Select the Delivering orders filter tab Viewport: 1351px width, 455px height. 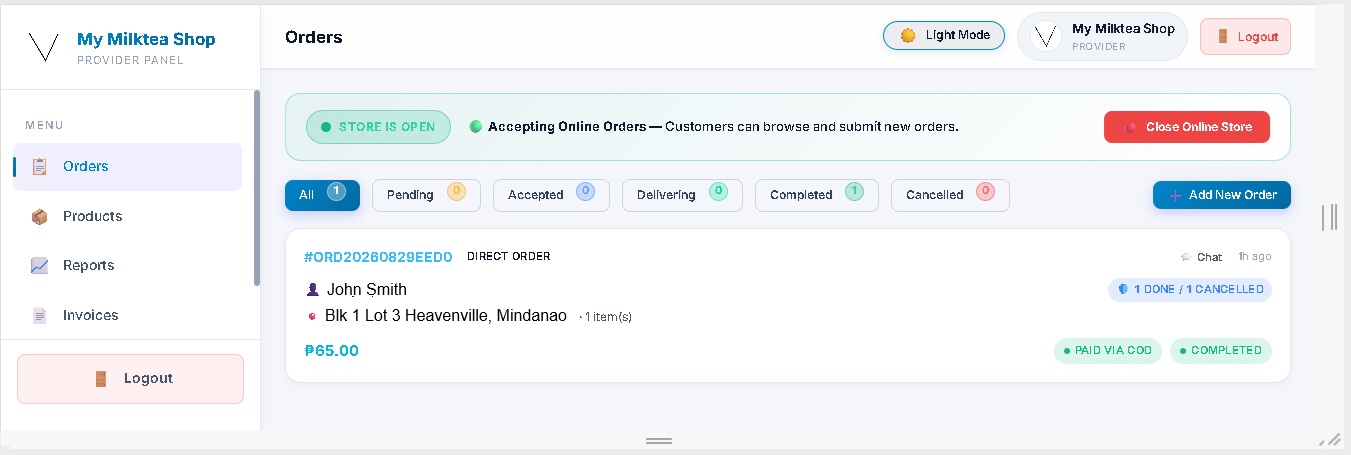[x=682, y=195]
